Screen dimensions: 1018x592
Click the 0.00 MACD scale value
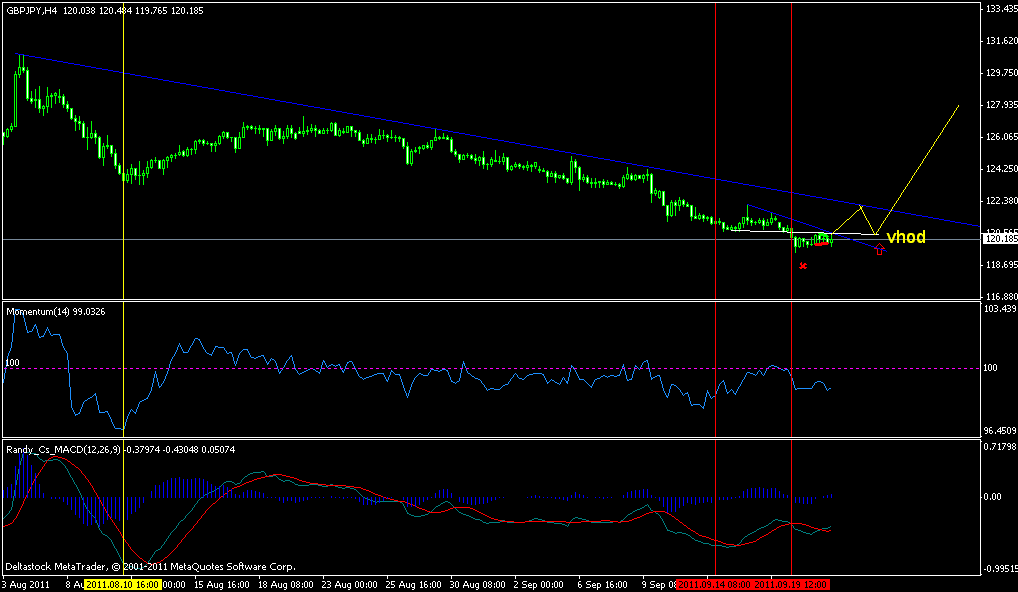click(993, 497)
